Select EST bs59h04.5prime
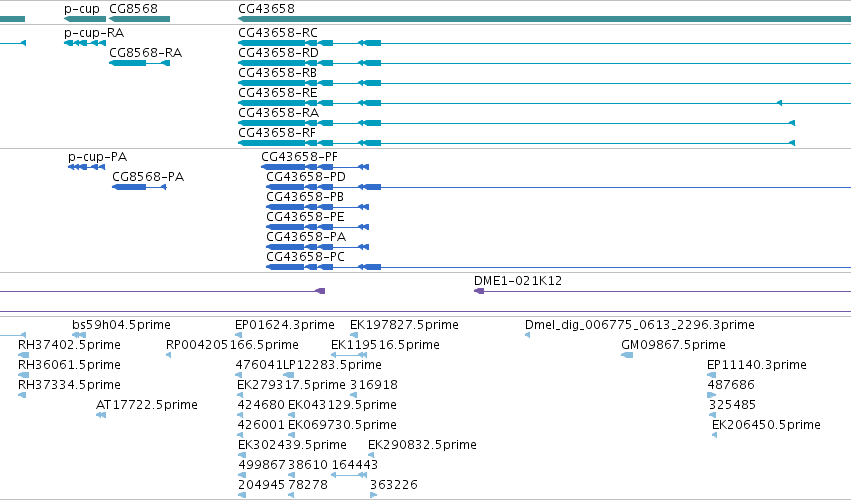The width and height of the screenshot is (851, 500). coord(79,335)
